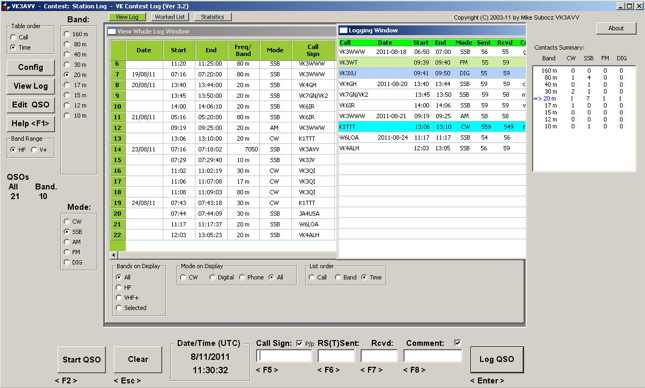The height and width of the screenshot is (388, 645).
Task: Click the Edit QSO button
Action: point(30,105)
